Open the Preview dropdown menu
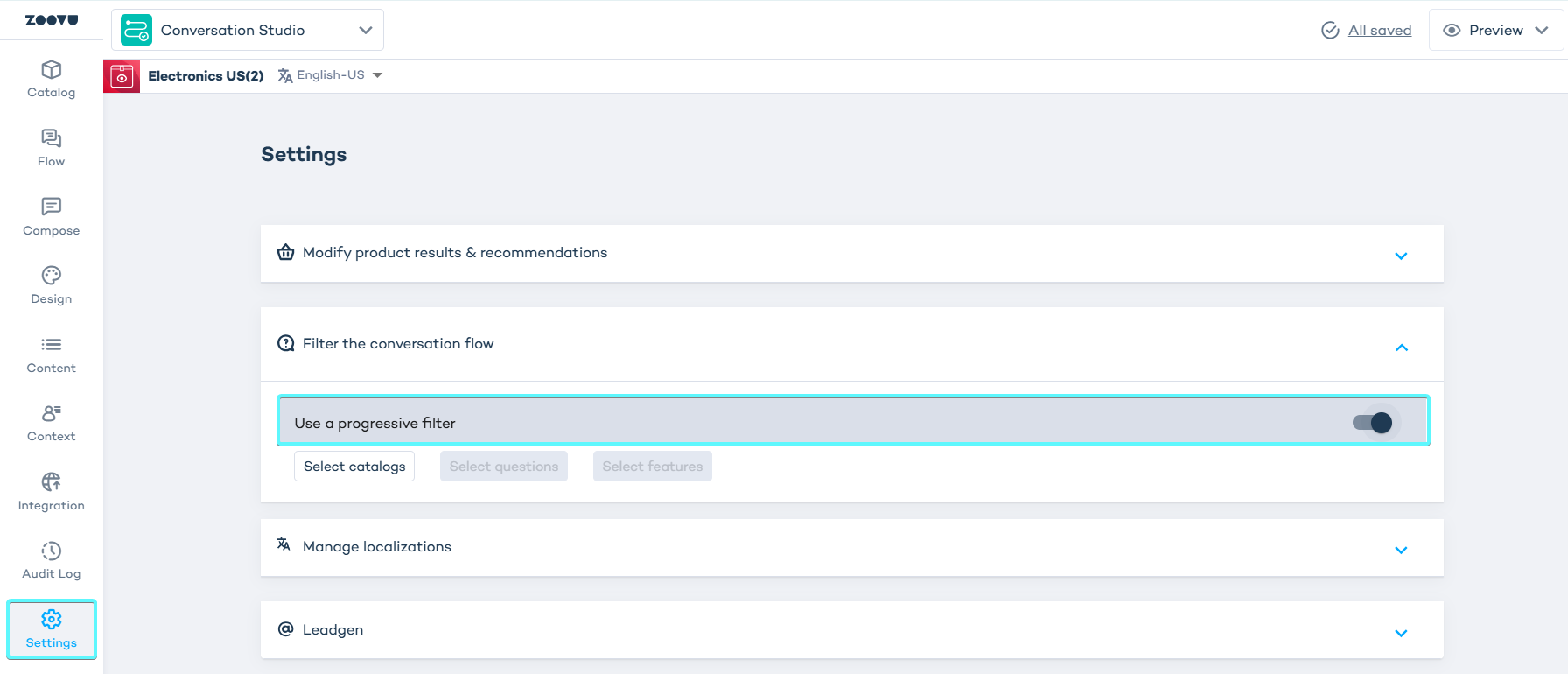 pos(1496,30)
